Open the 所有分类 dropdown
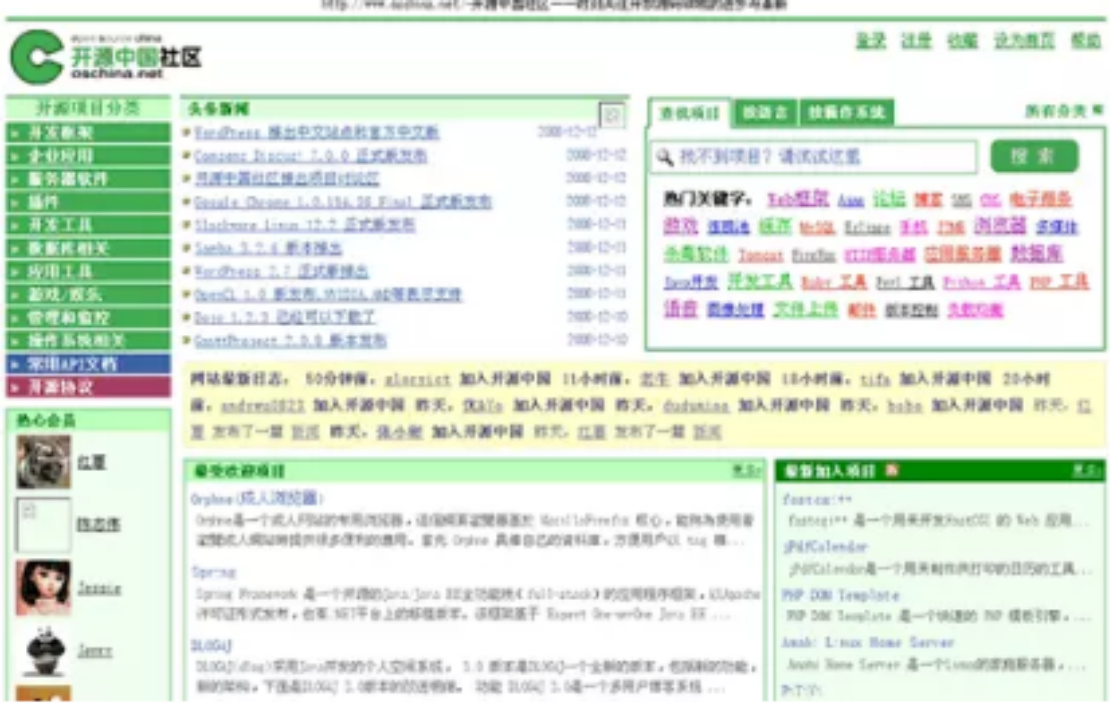 [1063, 110]
